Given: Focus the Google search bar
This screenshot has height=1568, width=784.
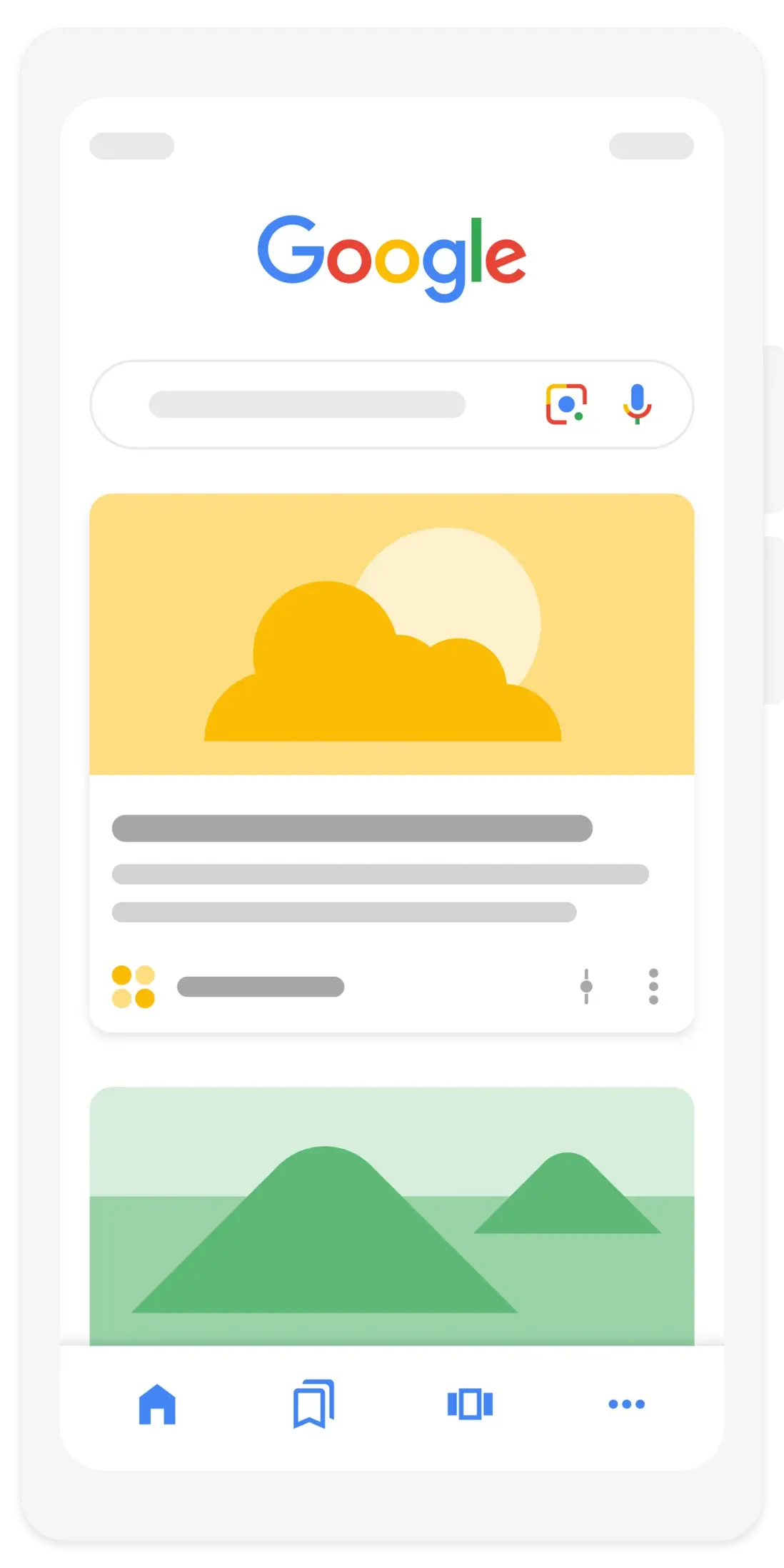Looking at the screenshot, I should click(x=392, y=404).
